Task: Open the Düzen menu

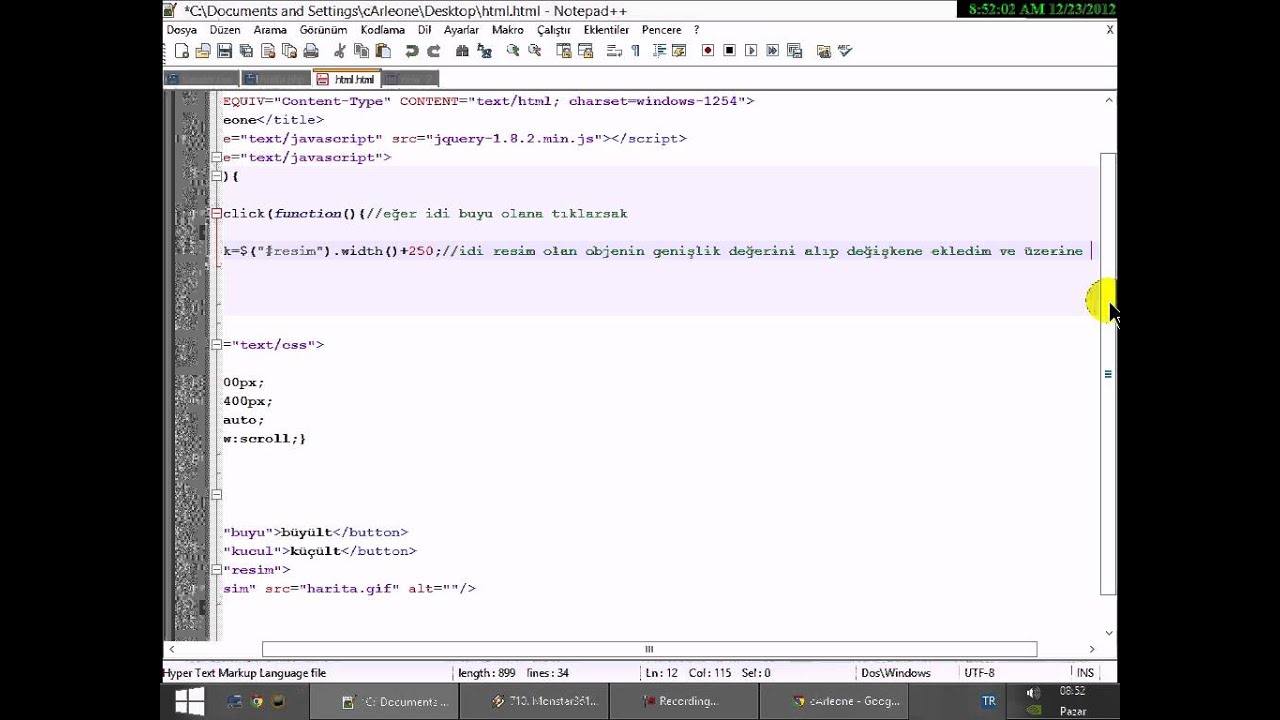Action: (x=225, y=30)
